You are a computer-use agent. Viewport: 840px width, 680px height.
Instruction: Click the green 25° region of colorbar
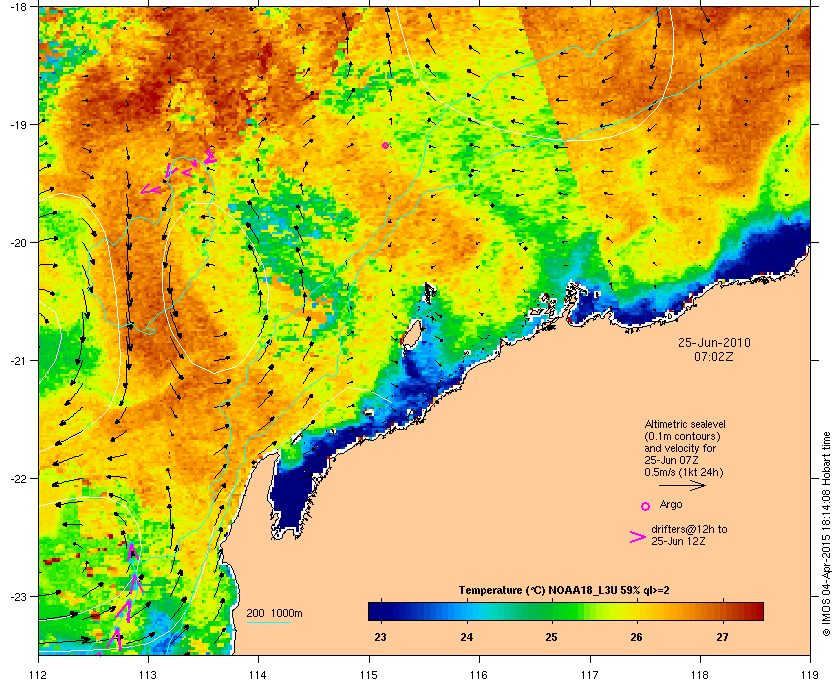(552, 611)
